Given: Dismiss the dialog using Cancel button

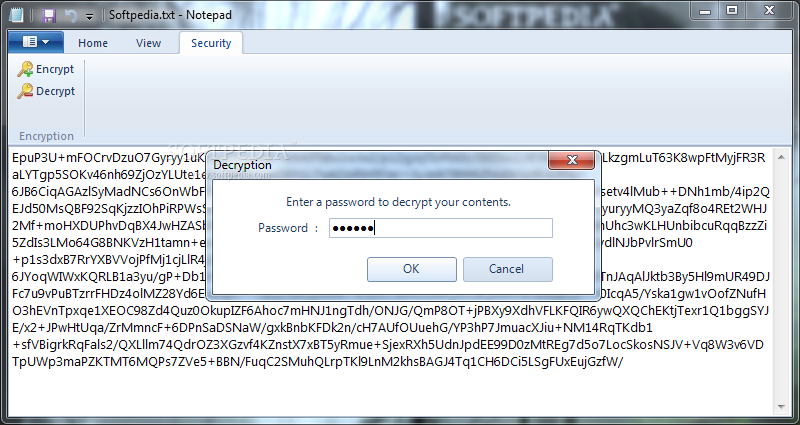Looking at the screenshot, I should click(x=508, y=269).
